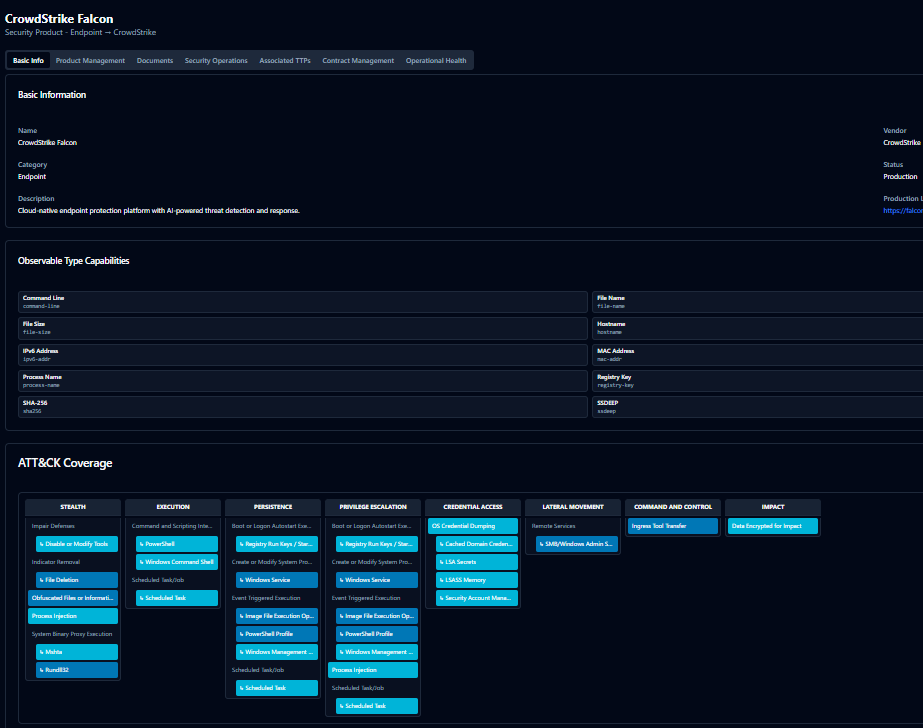The image size is (923, 728).
Task: Select the File Size observable card
Action: tap(303, 328)
